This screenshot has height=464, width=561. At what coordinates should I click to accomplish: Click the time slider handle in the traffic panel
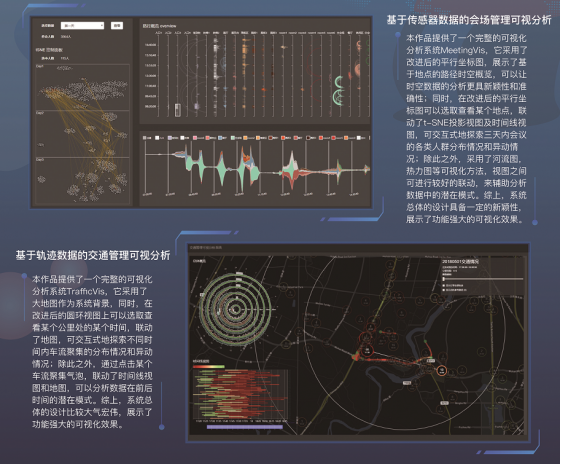[444, 279]
